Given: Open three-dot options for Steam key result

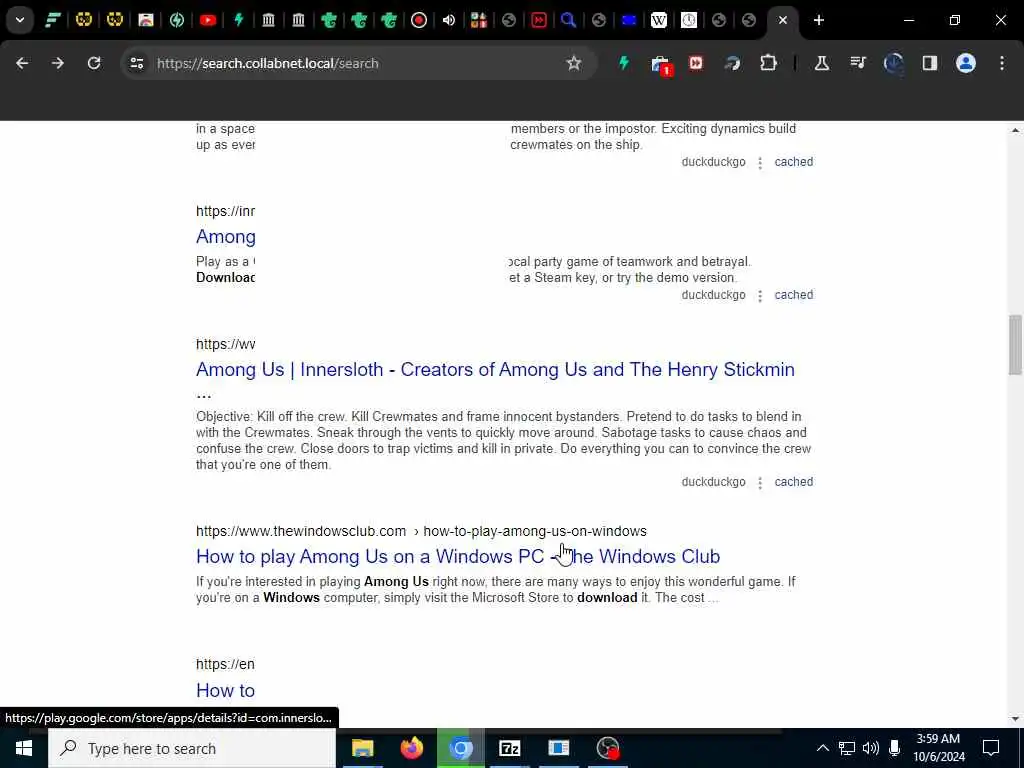Looking at the screenshot, I should point(760,296).
